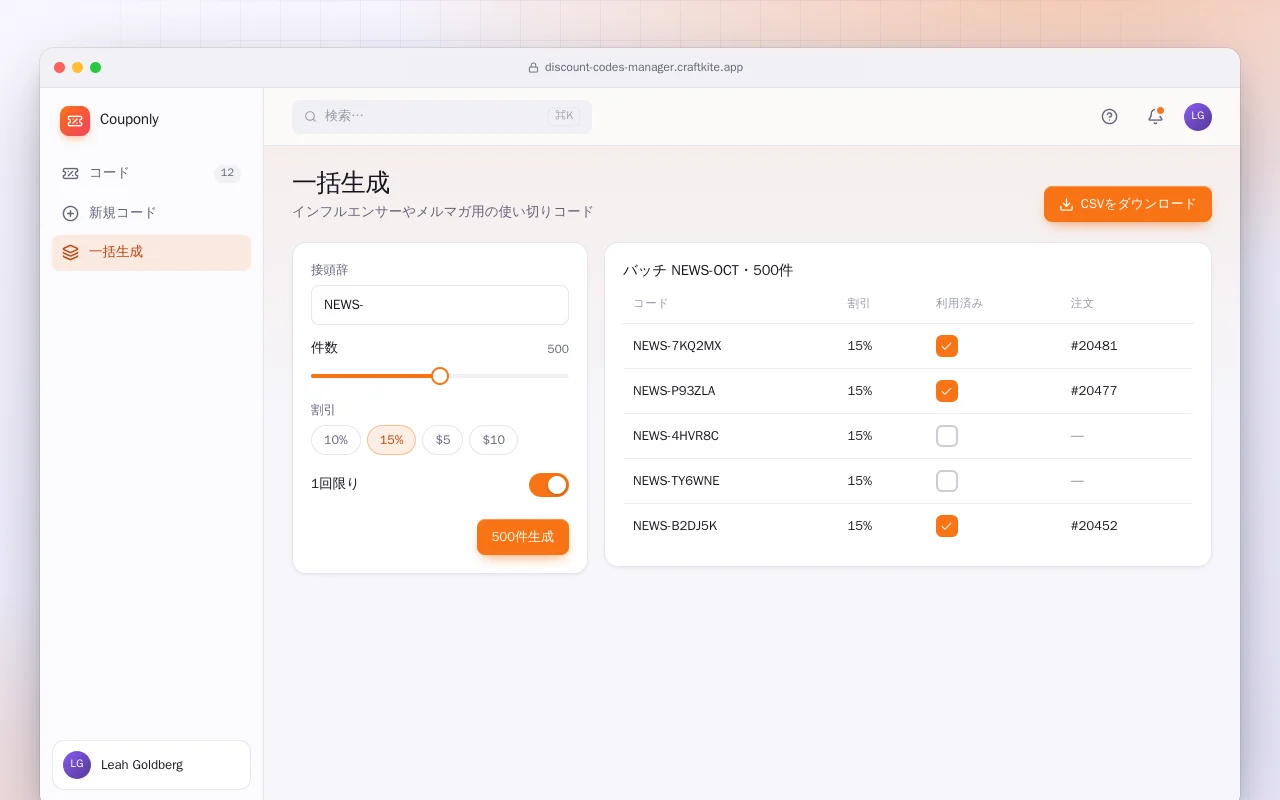Open the help question mark icon

tap(1109, 117)
